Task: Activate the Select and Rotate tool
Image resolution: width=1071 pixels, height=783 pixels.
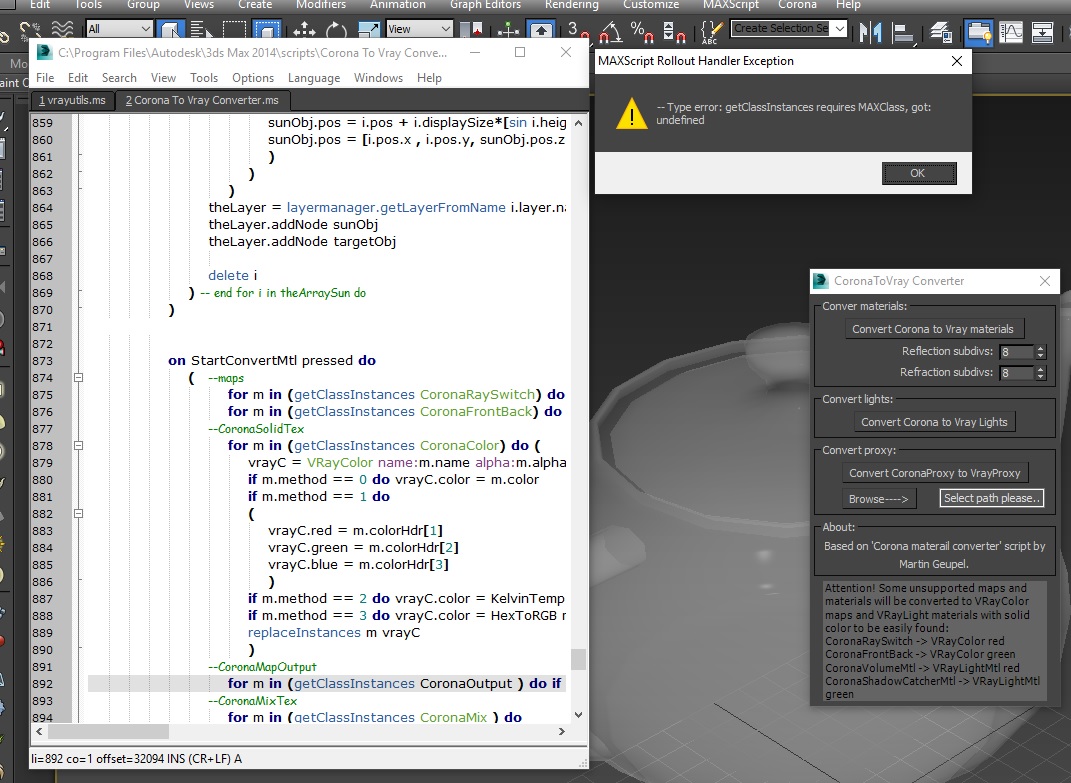Action: tap(336, 29)
